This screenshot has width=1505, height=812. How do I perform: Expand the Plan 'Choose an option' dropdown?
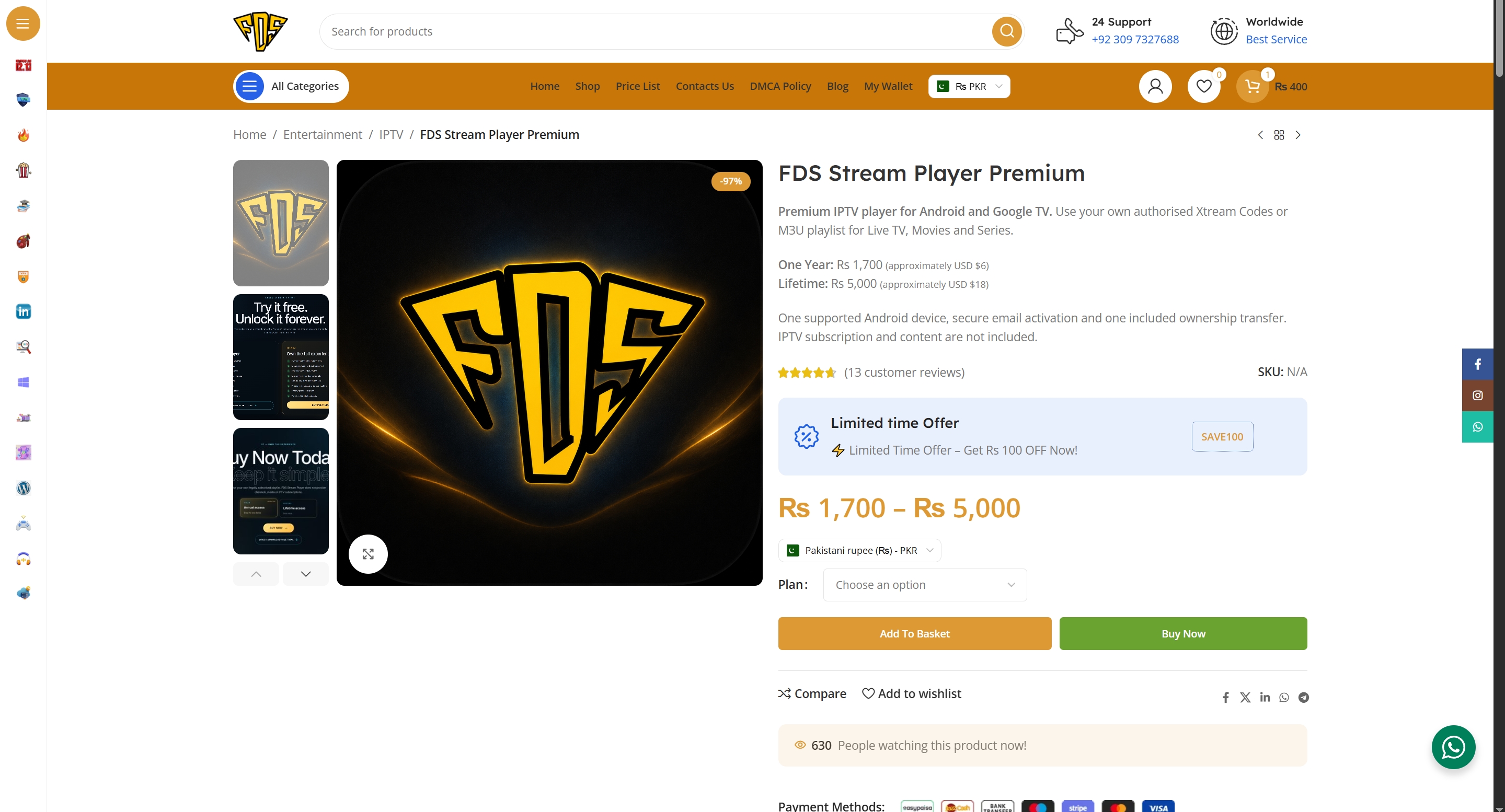pos(924,585)
